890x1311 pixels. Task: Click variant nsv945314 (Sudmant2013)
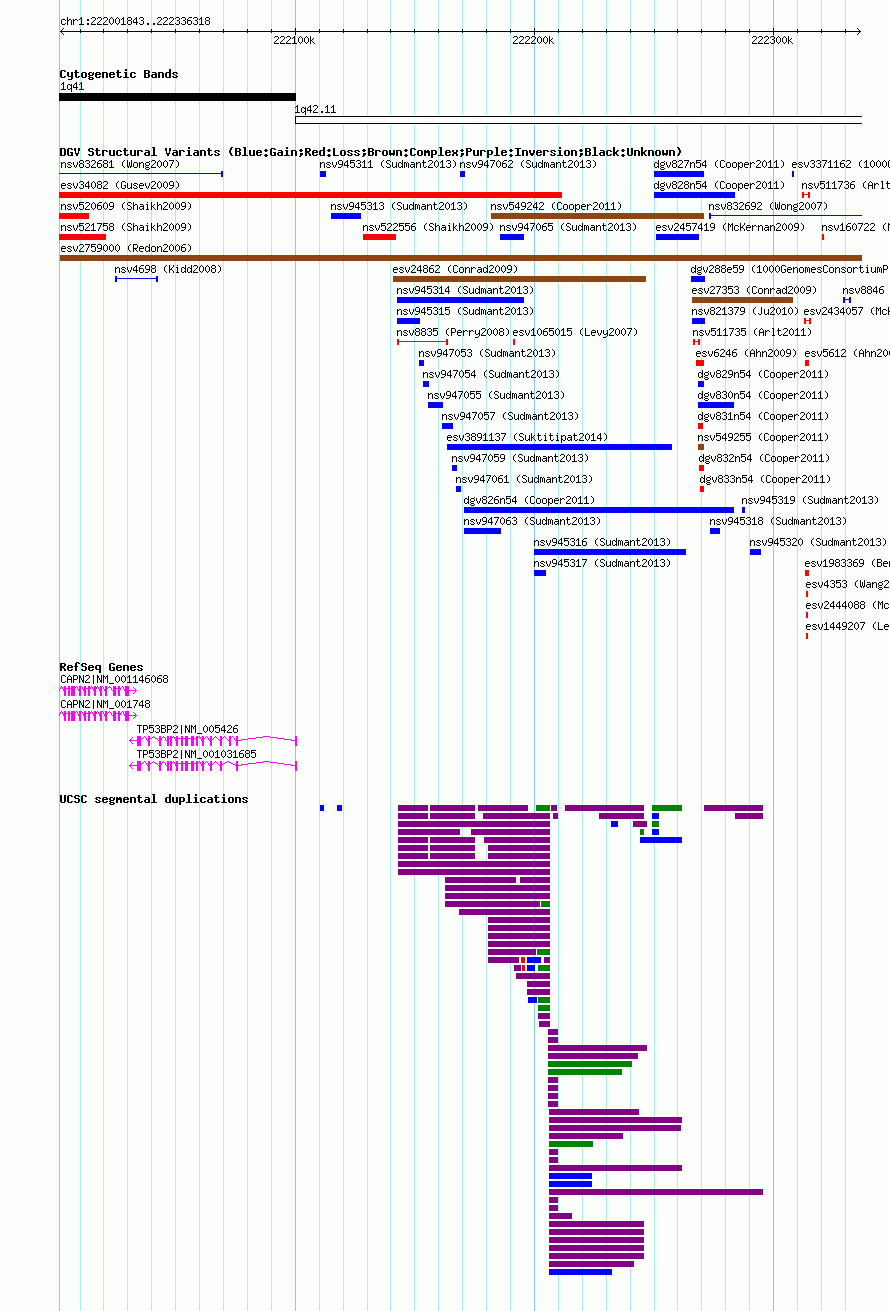pyautogui.click(x=465, y=290)
